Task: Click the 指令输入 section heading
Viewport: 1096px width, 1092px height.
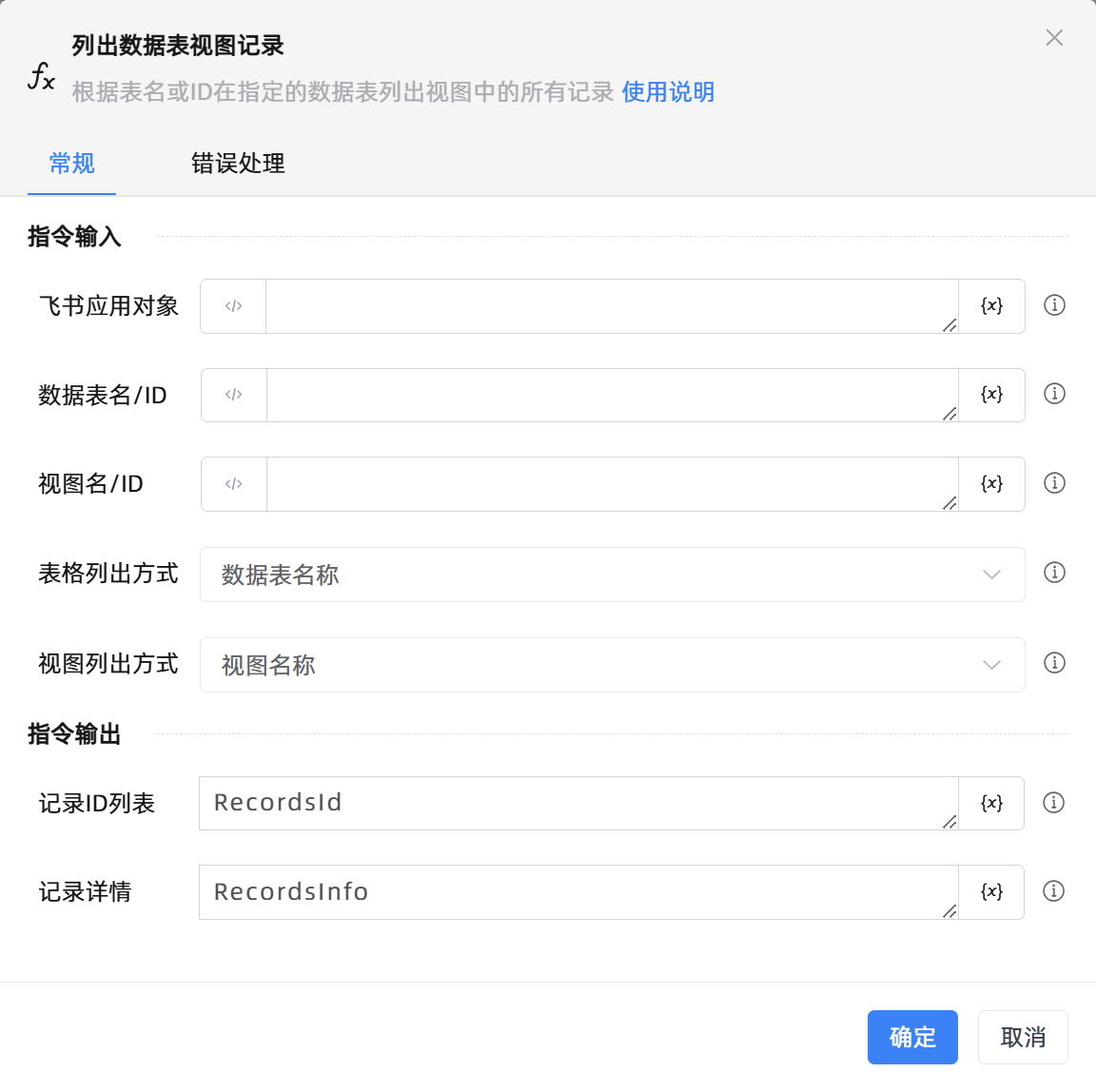Action: point(74,236)
